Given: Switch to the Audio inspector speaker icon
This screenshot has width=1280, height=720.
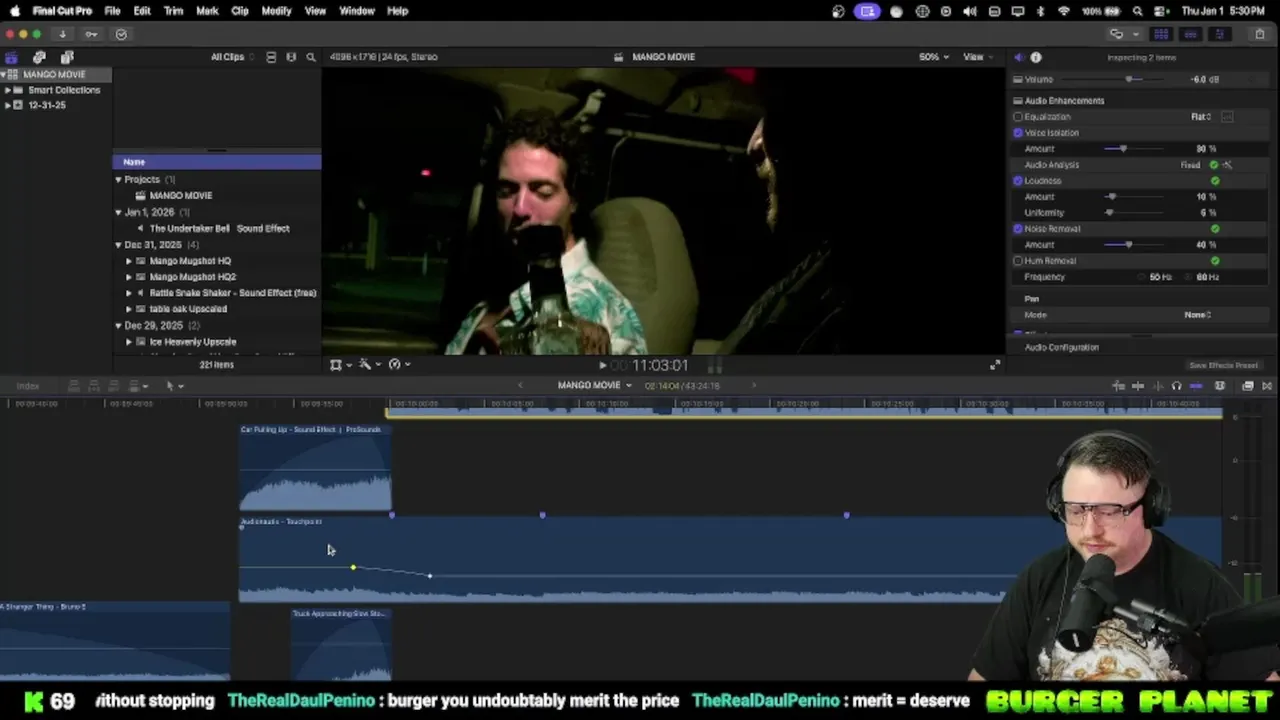Looking at the screenshot, I should [x=1018, y=57].
